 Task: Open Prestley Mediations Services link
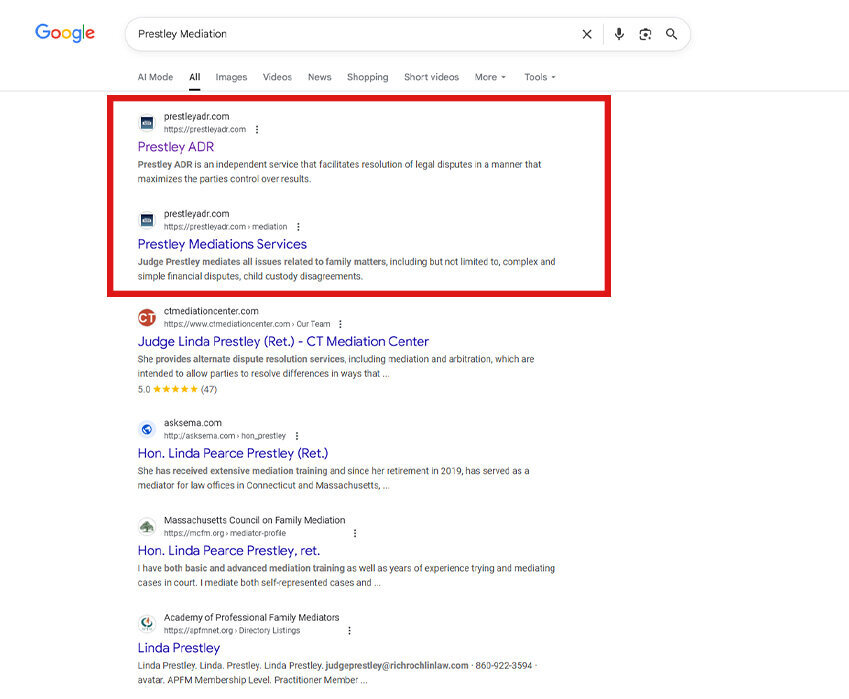pos(222,244)
